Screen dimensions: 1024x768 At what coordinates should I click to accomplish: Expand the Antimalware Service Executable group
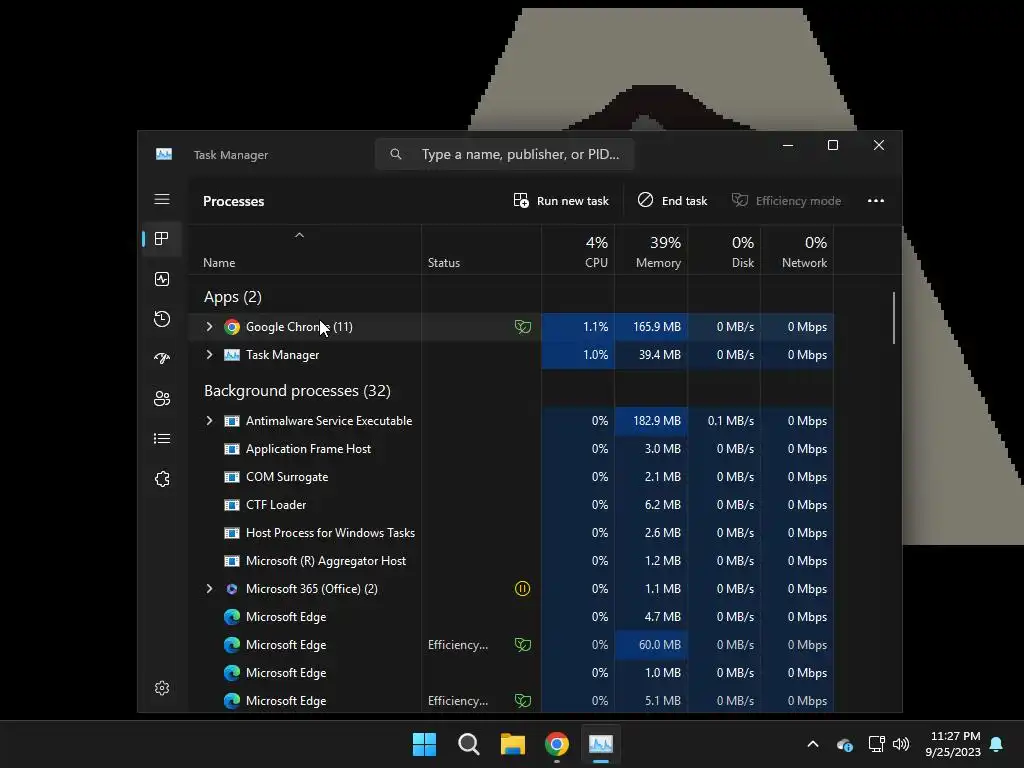(x=209, y=421)
